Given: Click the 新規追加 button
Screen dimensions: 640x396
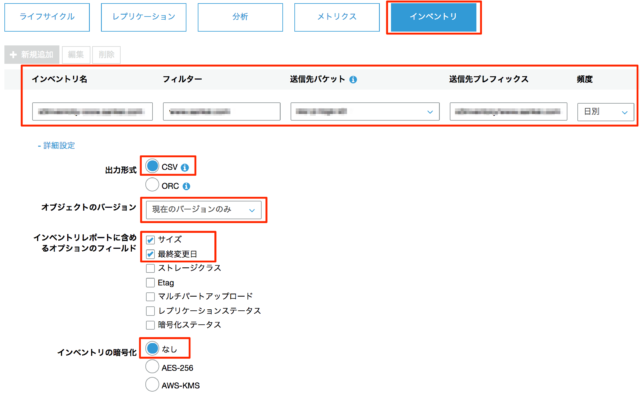Looking at the screenshot, I should coord(32,55).
